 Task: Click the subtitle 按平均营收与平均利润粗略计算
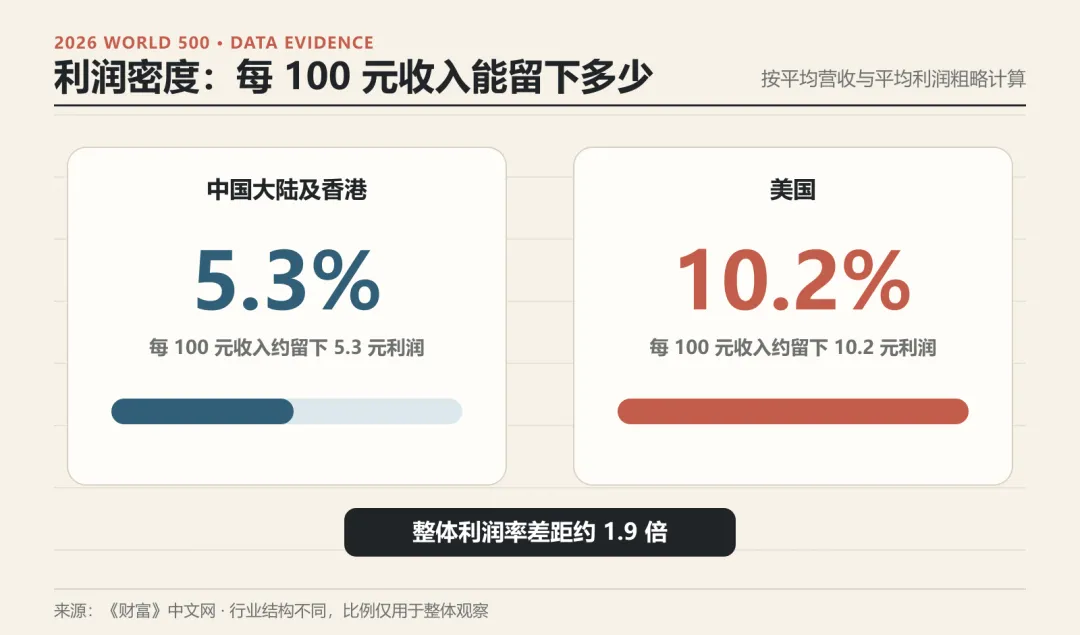893,79
